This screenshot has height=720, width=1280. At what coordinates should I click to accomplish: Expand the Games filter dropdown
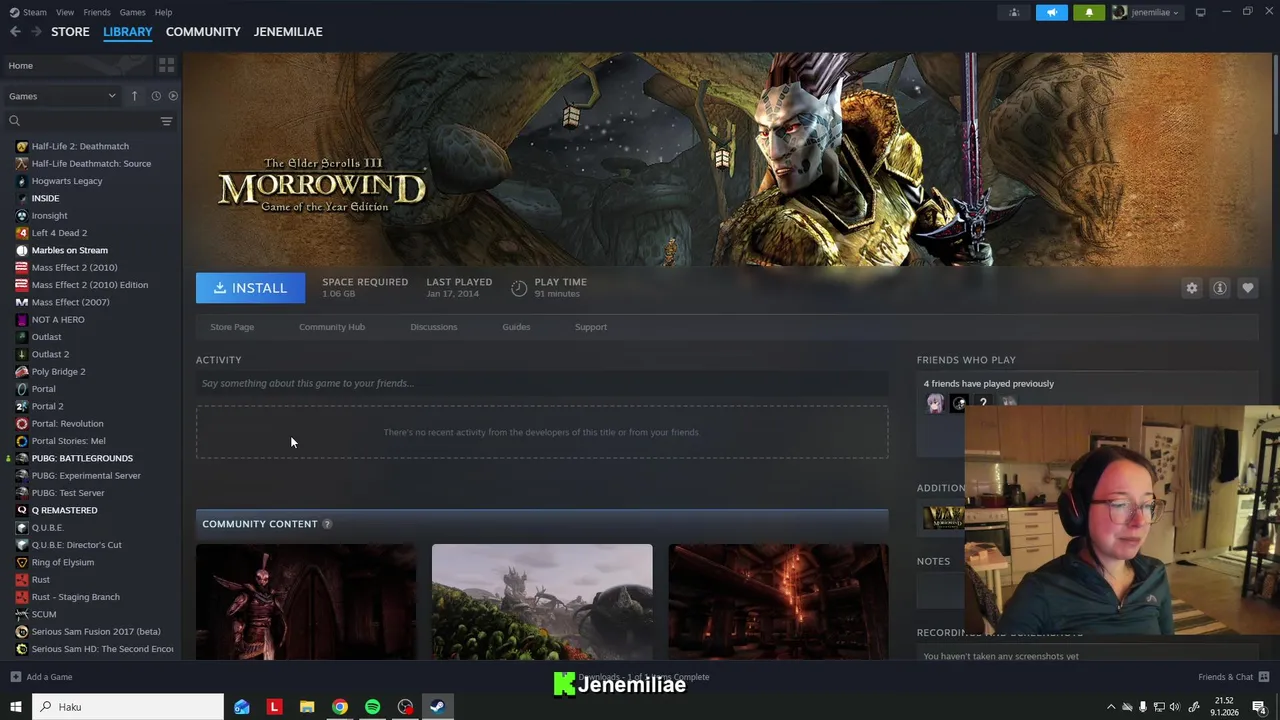62,96
